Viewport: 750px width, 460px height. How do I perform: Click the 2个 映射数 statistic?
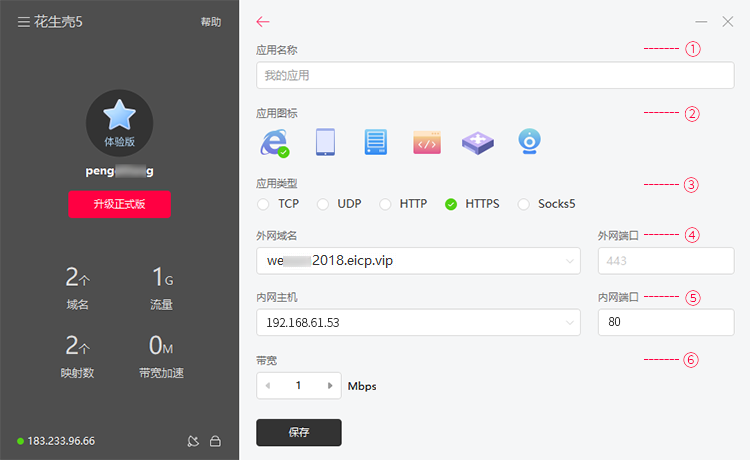(x=77, y=357)
